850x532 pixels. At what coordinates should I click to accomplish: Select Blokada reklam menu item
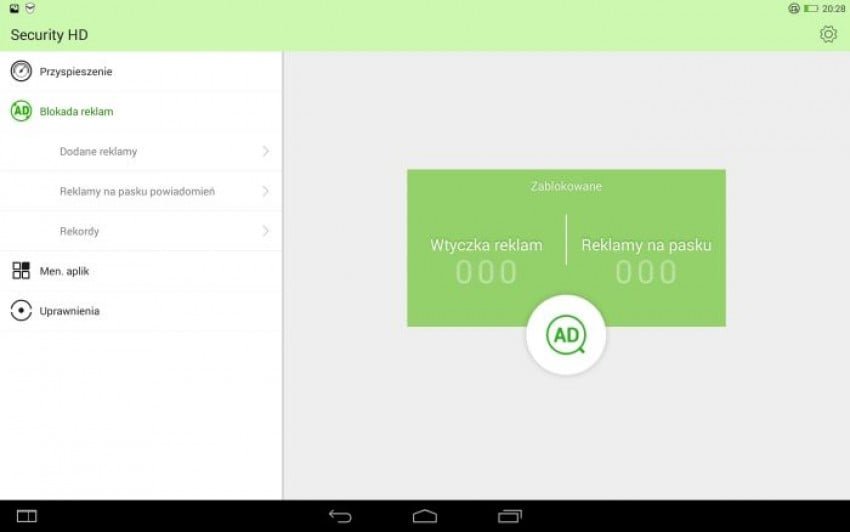click(141, 111)
